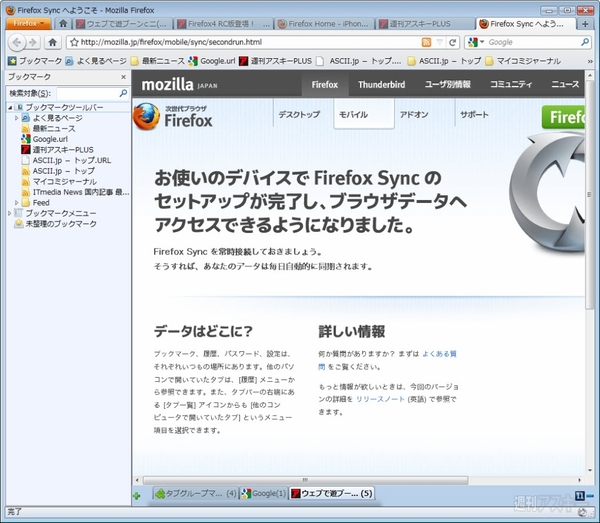This screenshot has height=523, width=600.
Task: Switch to the Firefox4 RC版登場 tab
Action: point(224,24)
